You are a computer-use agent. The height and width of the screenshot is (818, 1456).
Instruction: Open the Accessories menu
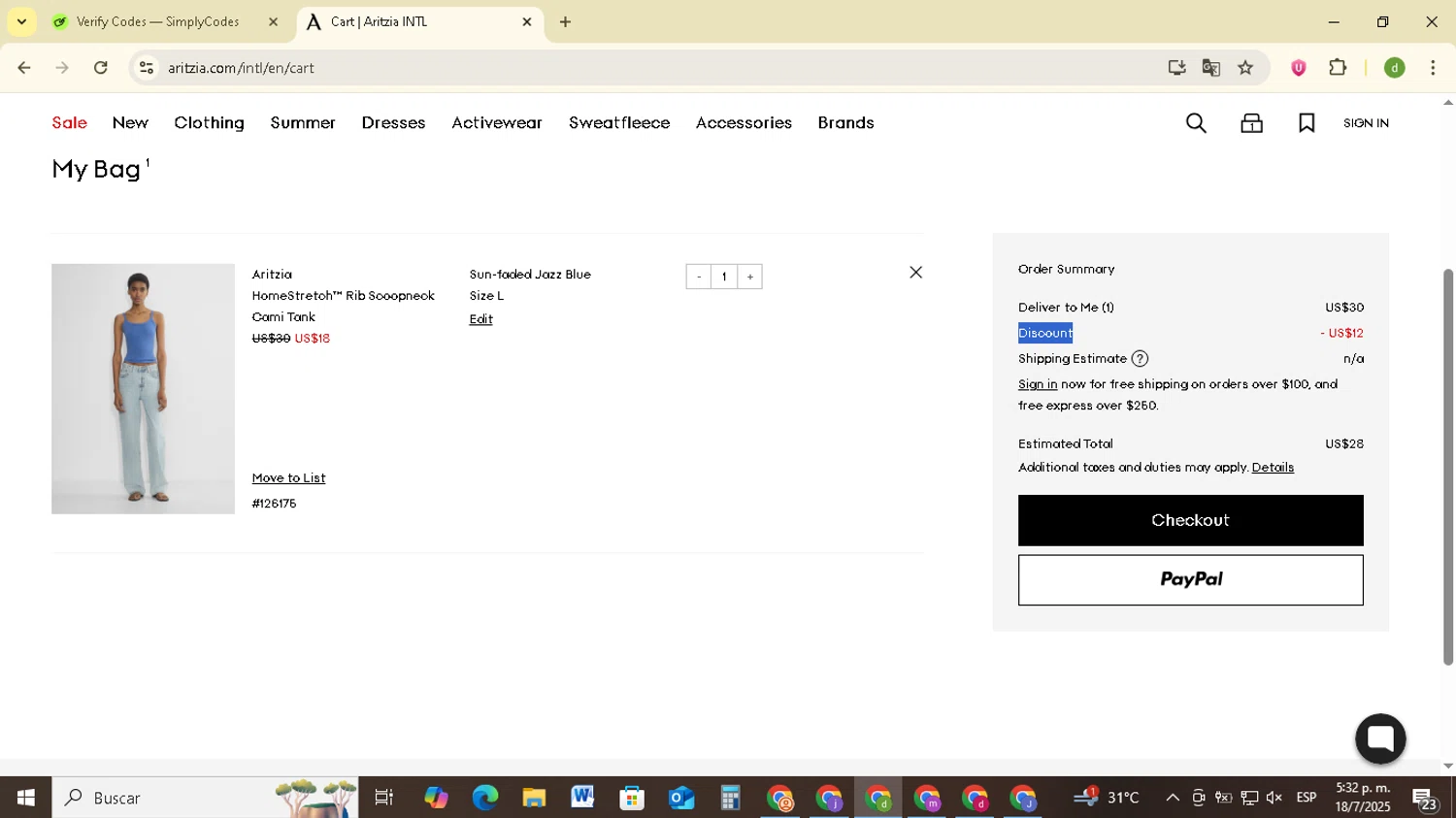(744, 123)
